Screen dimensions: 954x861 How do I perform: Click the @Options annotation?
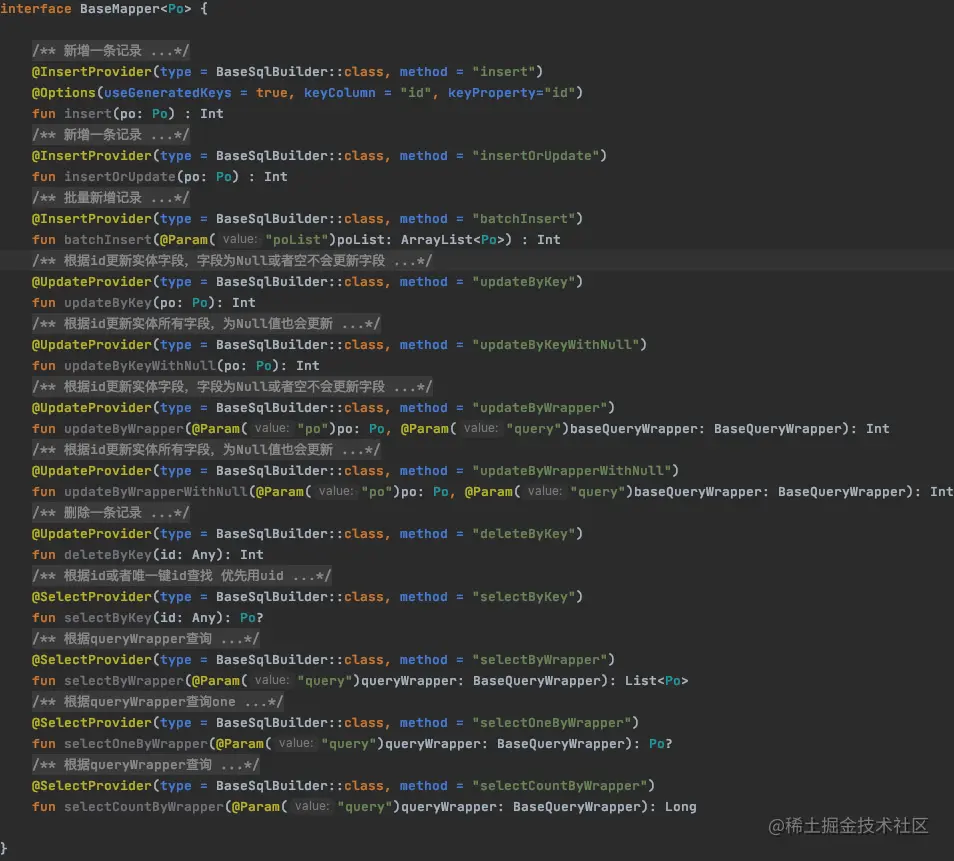pyautogui.click(x=64, y=92)
